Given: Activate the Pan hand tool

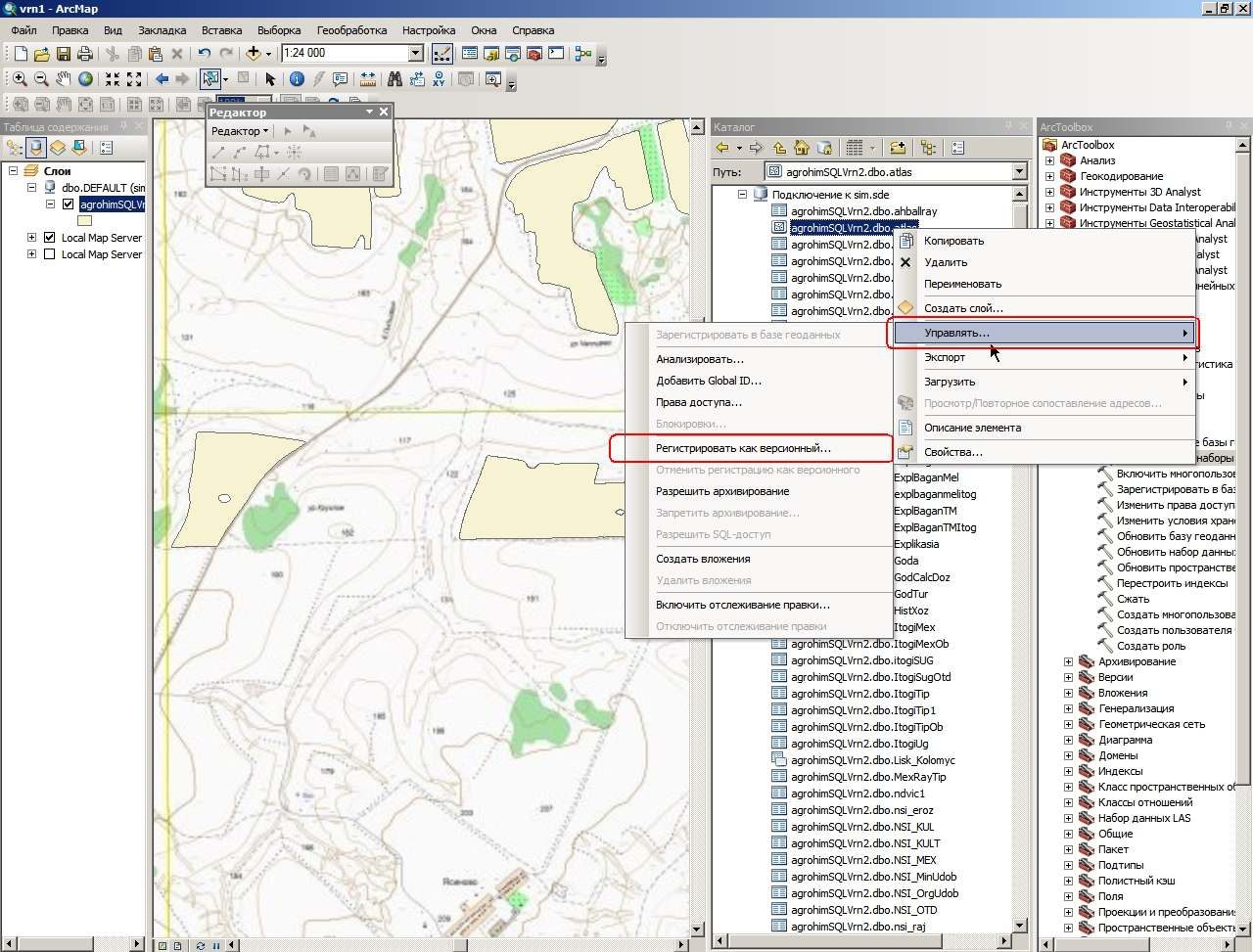Looking at the screenshot, I should (63, 79).
